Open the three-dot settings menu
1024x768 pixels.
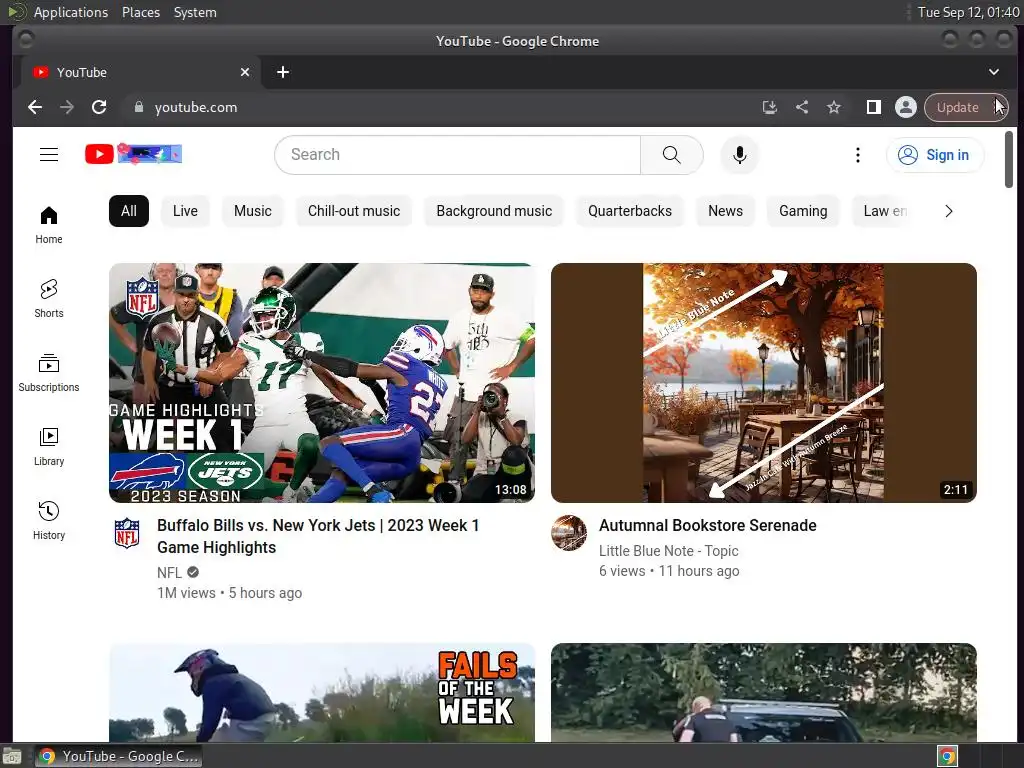857,155
